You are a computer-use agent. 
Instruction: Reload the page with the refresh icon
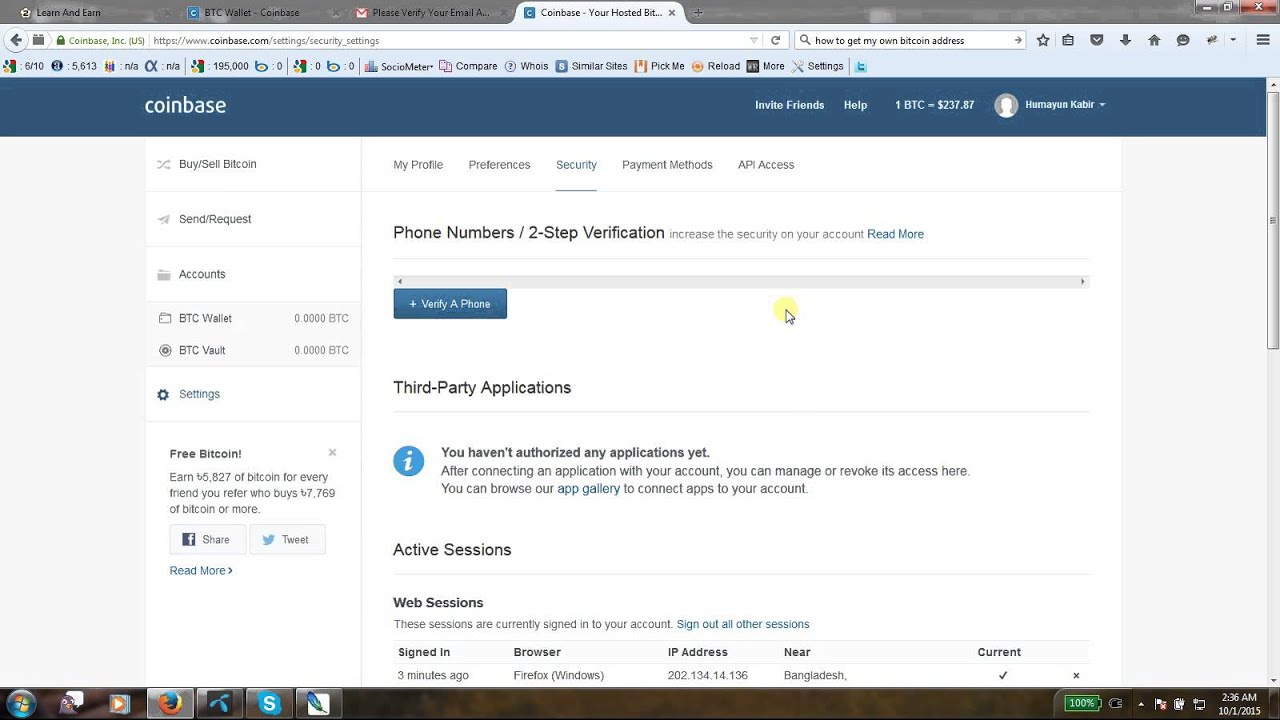775,40
